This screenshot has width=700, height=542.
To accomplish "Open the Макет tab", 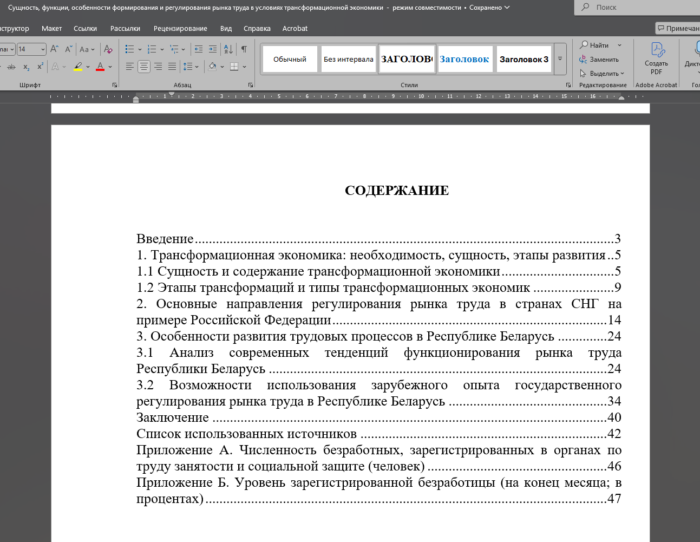I will tap(52, 28).
